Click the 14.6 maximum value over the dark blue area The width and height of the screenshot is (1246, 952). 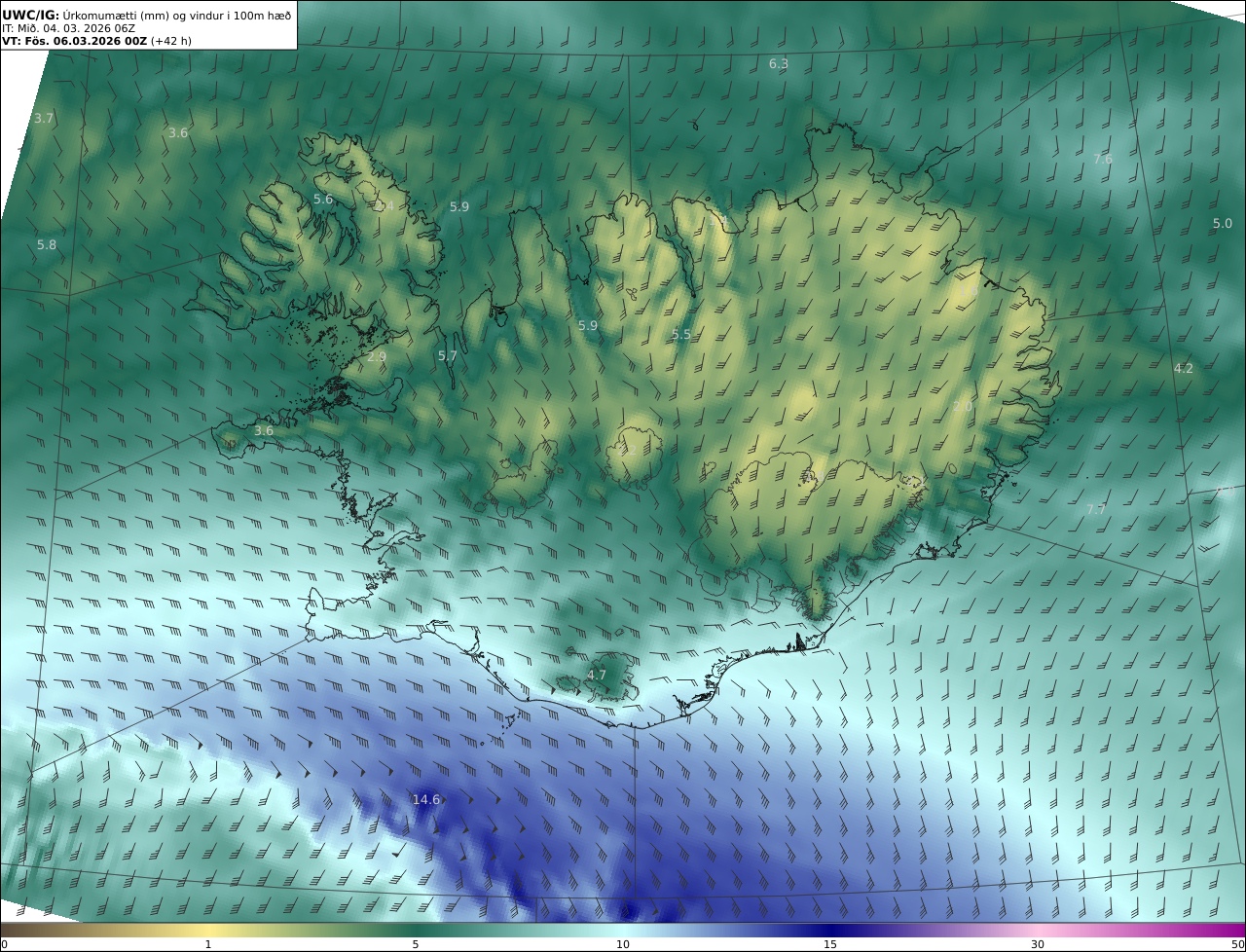(426, 799)
